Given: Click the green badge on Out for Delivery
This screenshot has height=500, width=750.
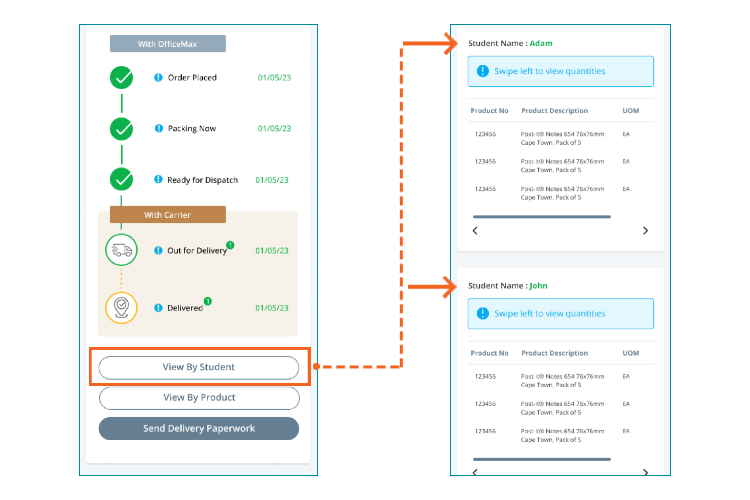Looking at the screenshot, I should pos(230,245).
